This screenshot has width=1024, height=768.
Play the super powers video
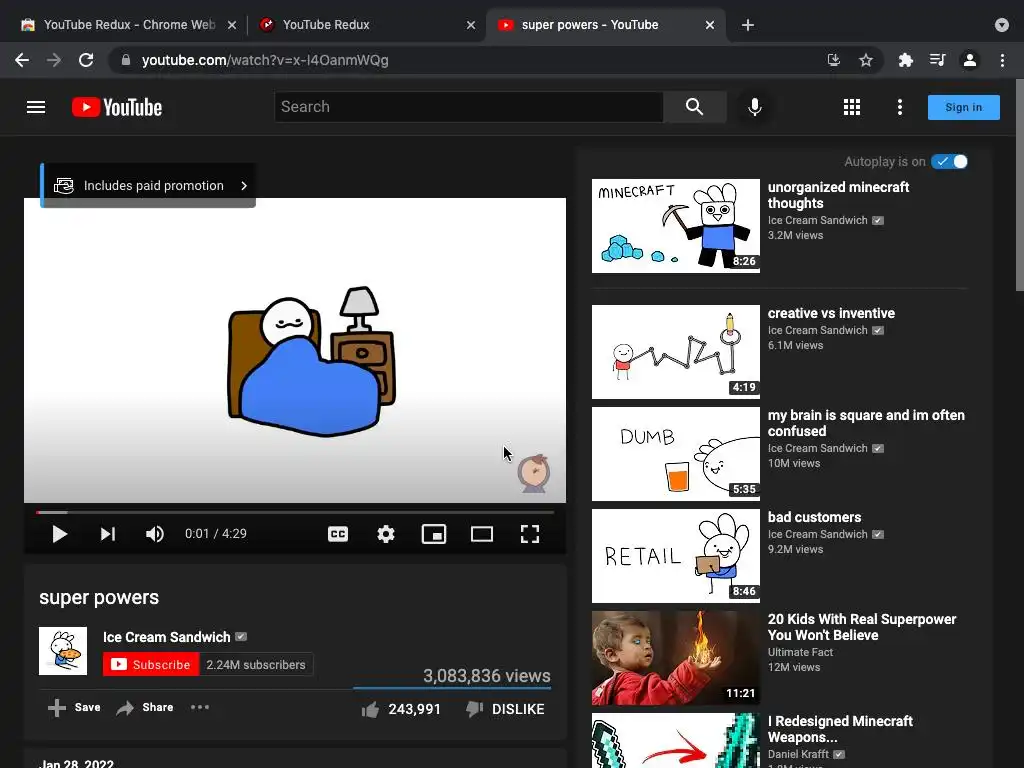pyautogui.click(x=59, y=534)
